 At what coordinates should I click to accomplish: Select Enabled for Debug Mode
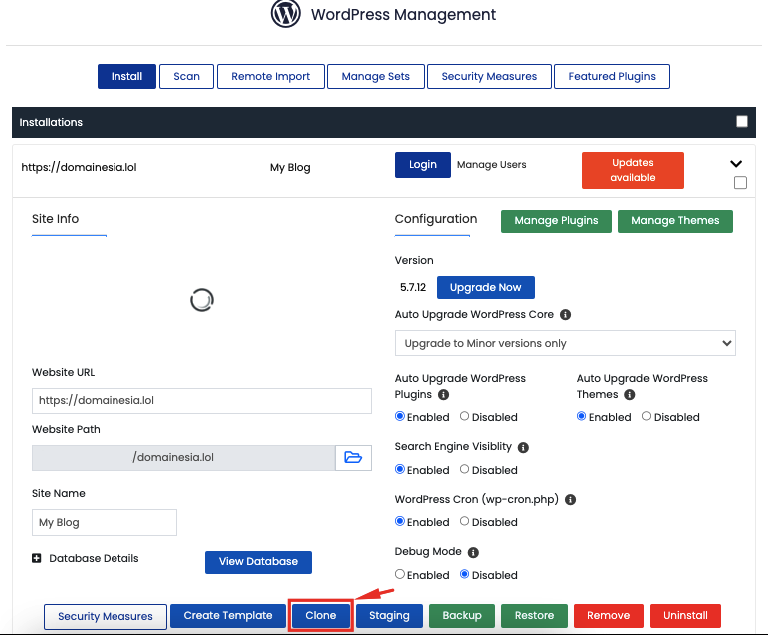pyautogui.click(x=400, y=574)
